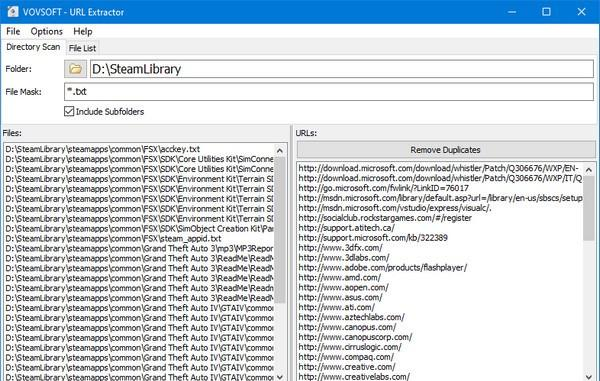Open the Help menu

[x=83, y=31]
